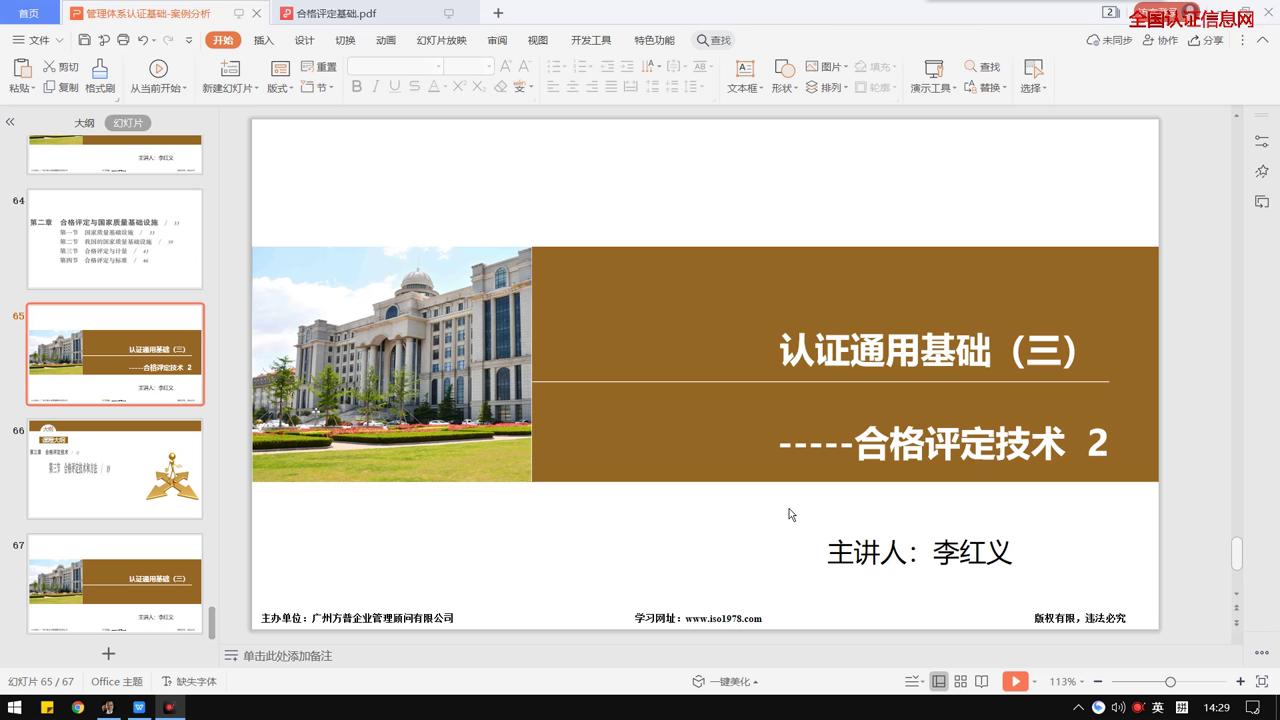Open the font size combo box

pyautogui.click(x=469, y=66)
